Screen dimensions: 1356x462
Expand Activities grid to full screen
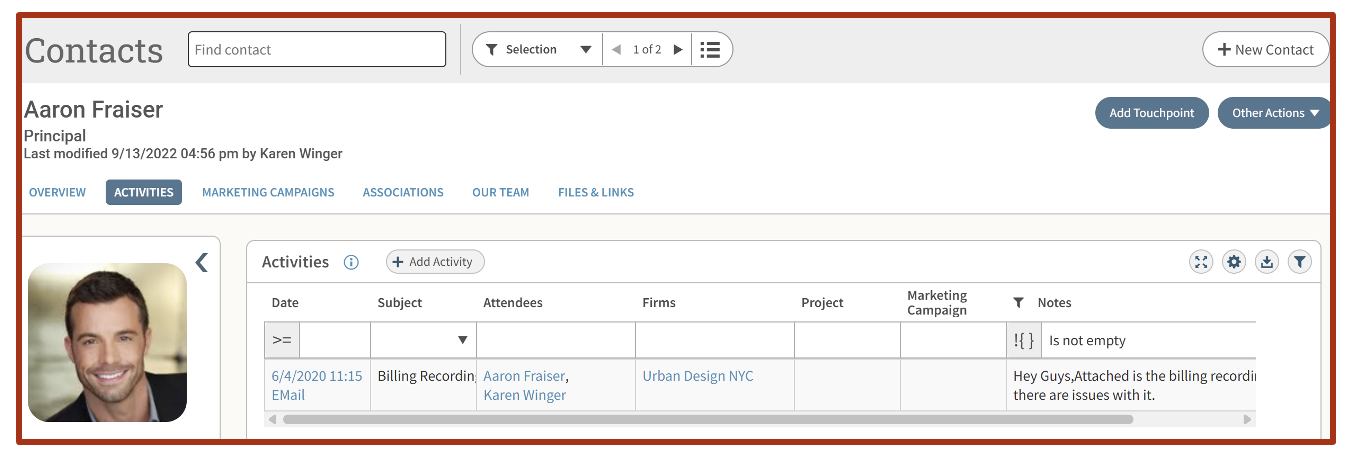tap(1201, 262)
